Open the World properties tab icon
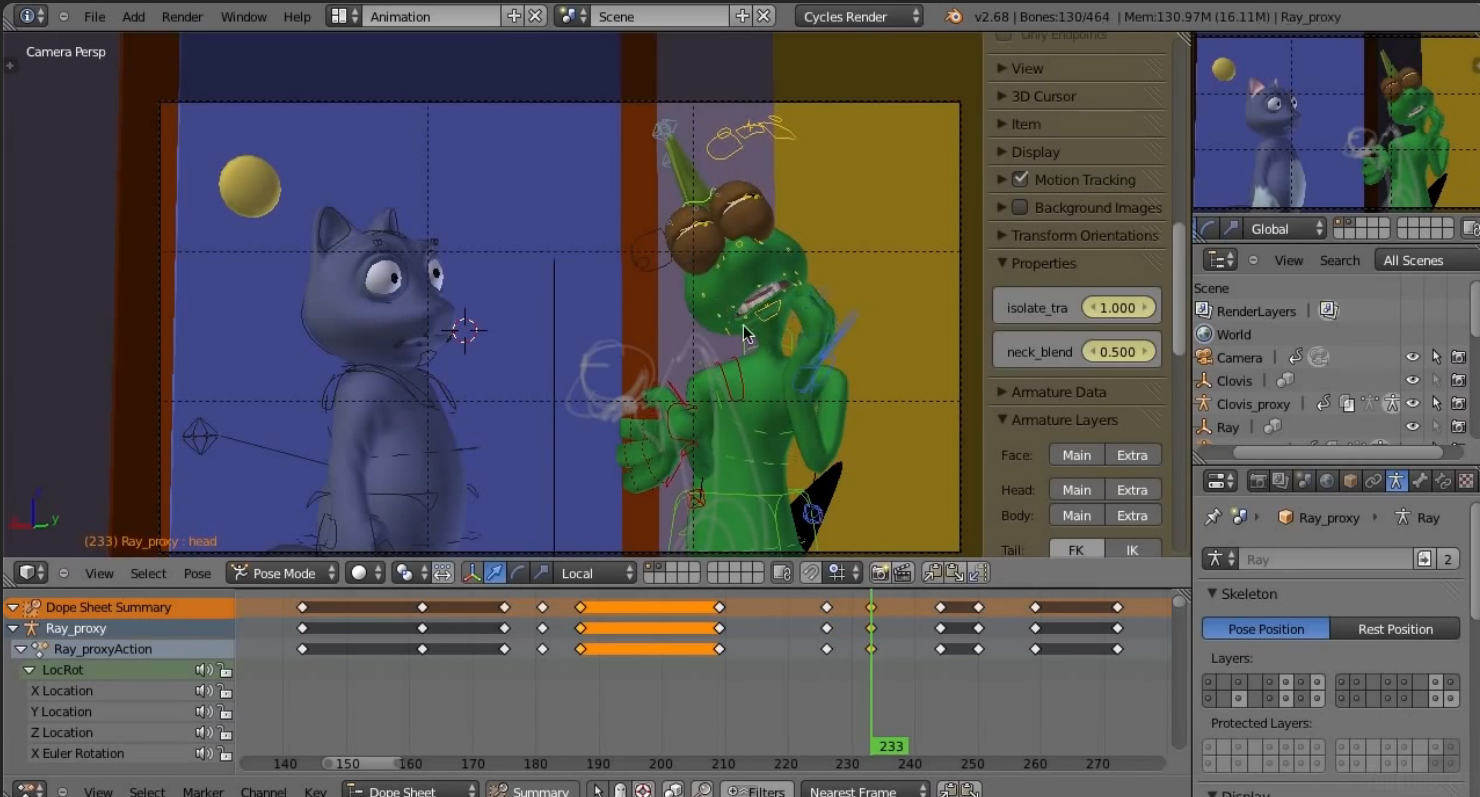The height and width of the screenshot is (797, 1480). click(1327, 481)
